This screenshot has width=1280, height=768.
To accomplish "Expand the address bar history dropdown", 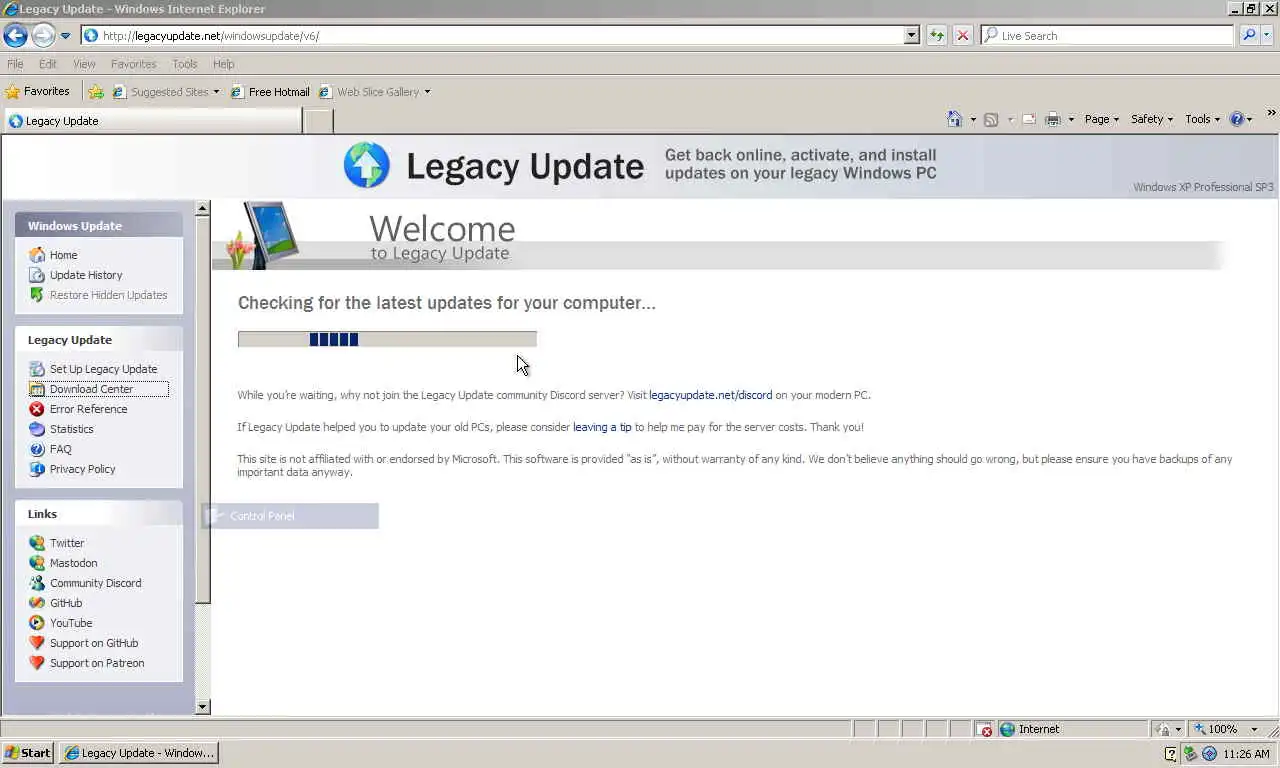I will click(912, 36).
